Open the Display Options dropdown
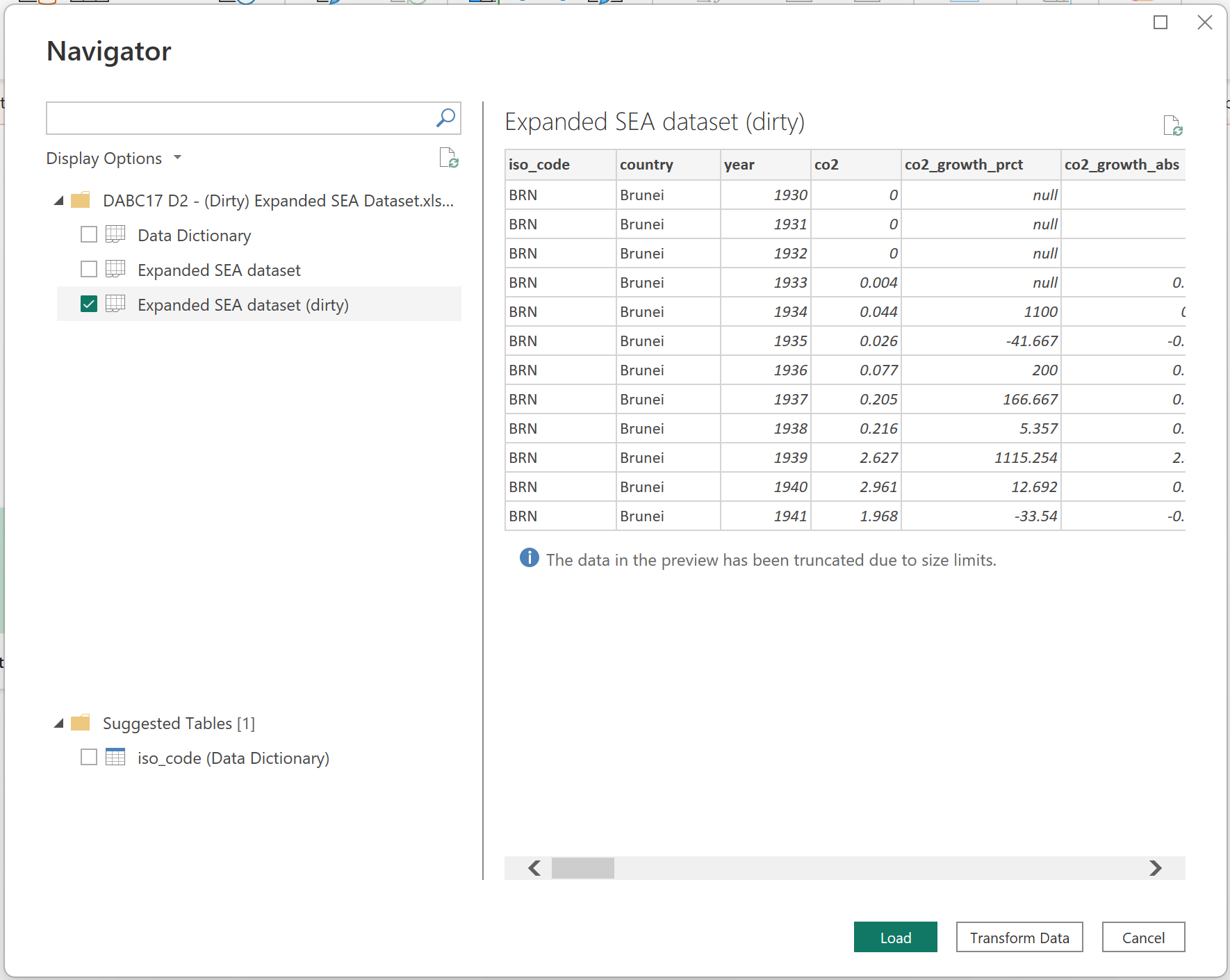This screenshot has width=1230, height=980. (x=114, y=158)
